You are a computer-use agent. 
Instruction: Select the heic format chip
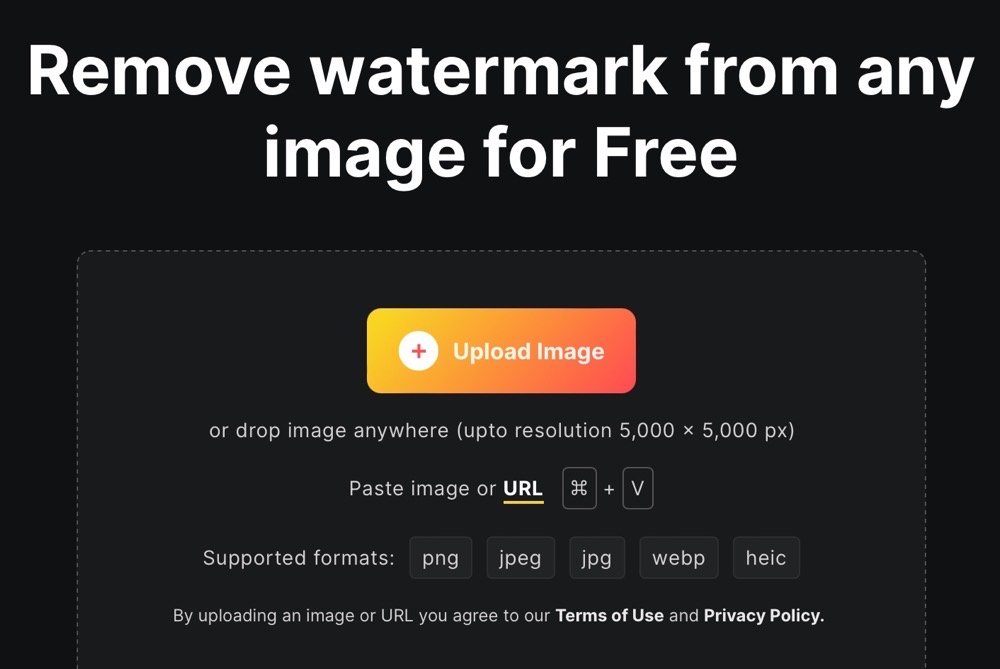[x=766, y=557]
